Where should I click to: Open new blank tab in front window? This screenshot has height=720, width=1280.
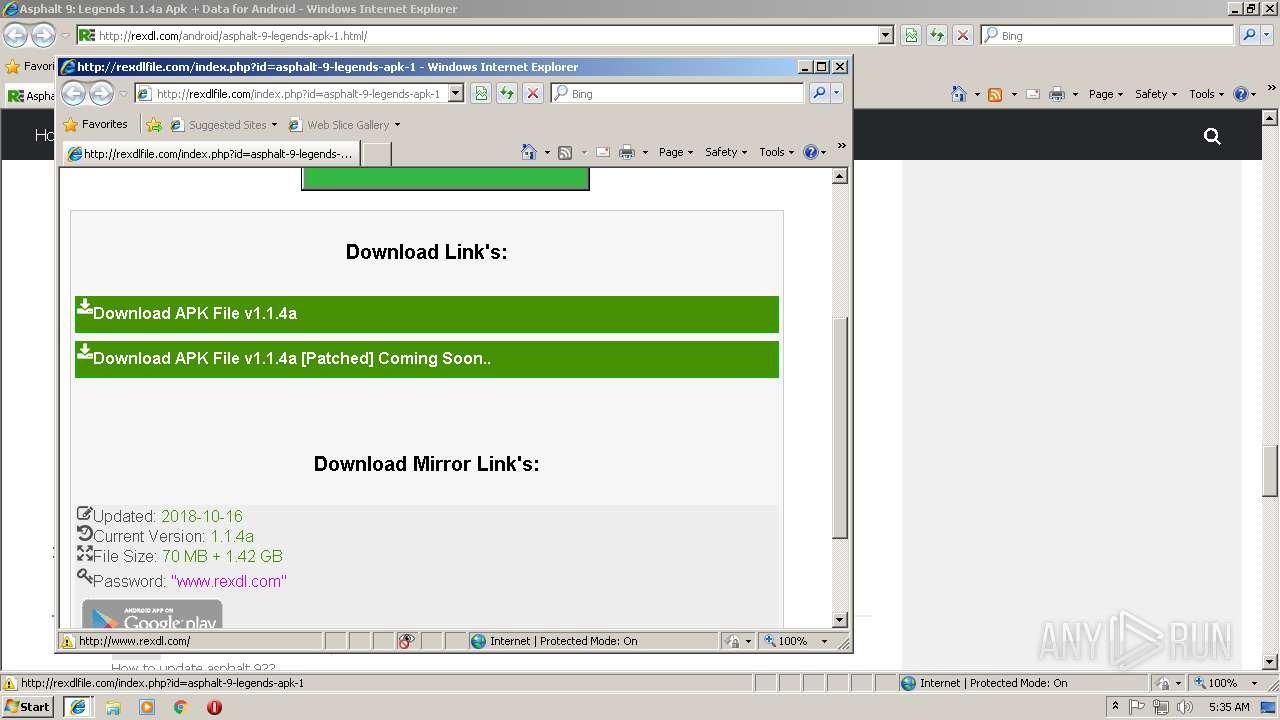(376, 154)
